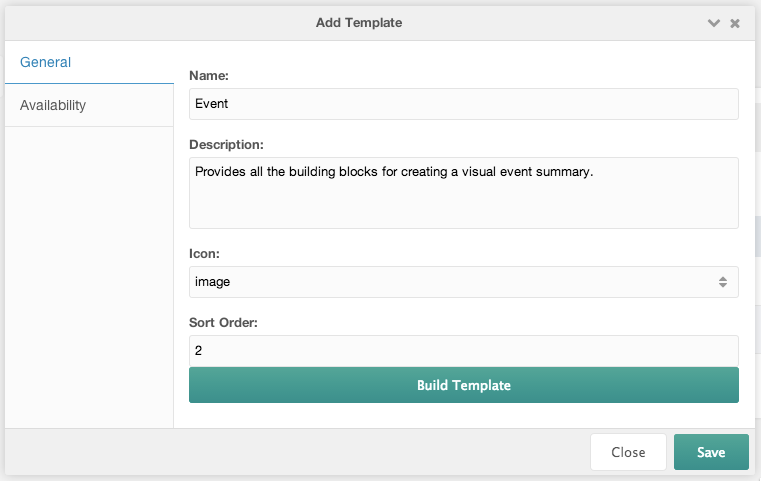This screenshot has height=481, width=761.
Task: Click the Sort Order: label
Action: click(x=223, y=323)
